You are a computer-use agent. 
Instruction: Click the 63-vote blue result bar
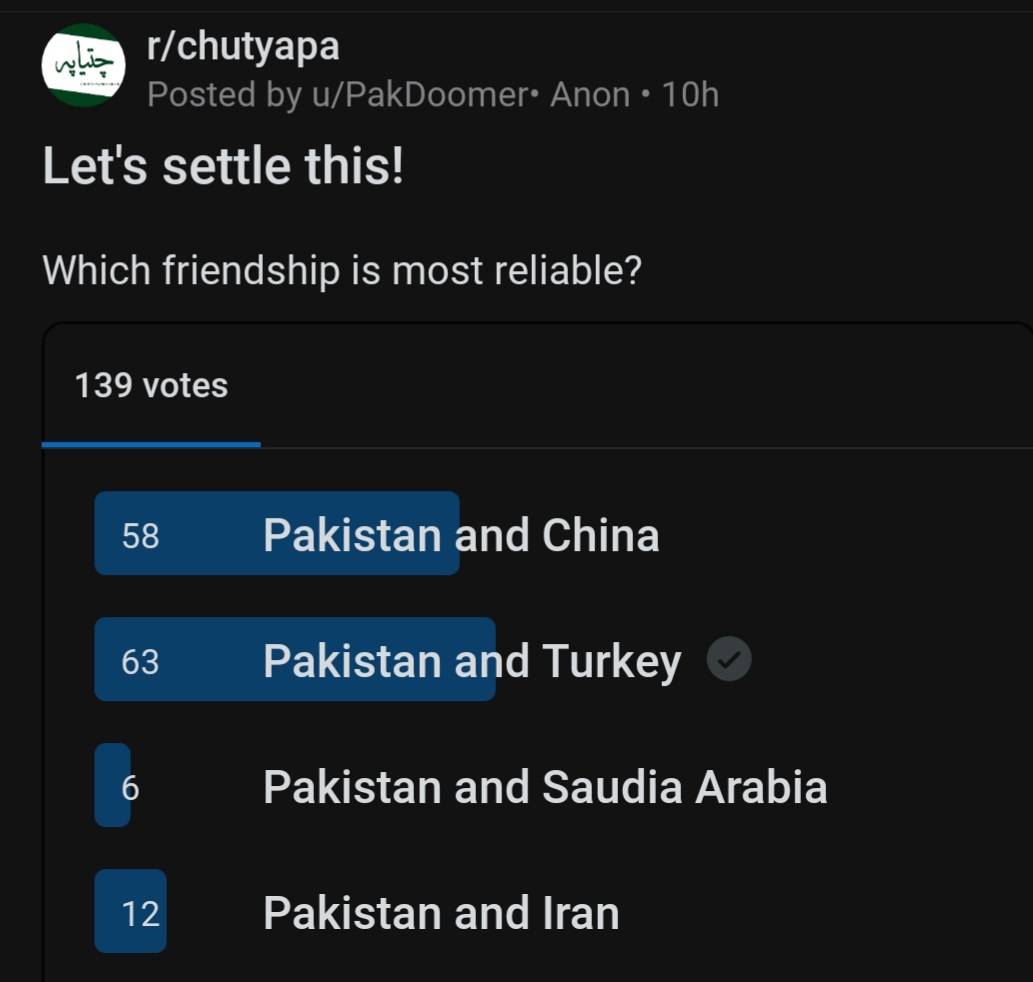coord(295,659)
